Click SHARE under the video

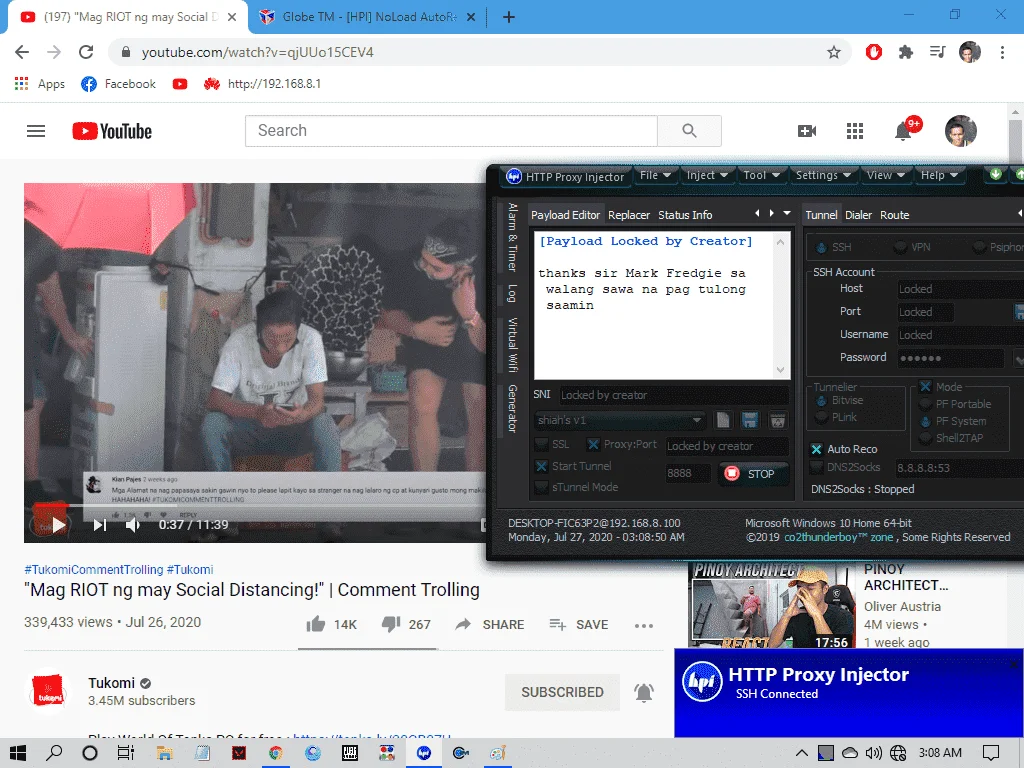point(490,624)
